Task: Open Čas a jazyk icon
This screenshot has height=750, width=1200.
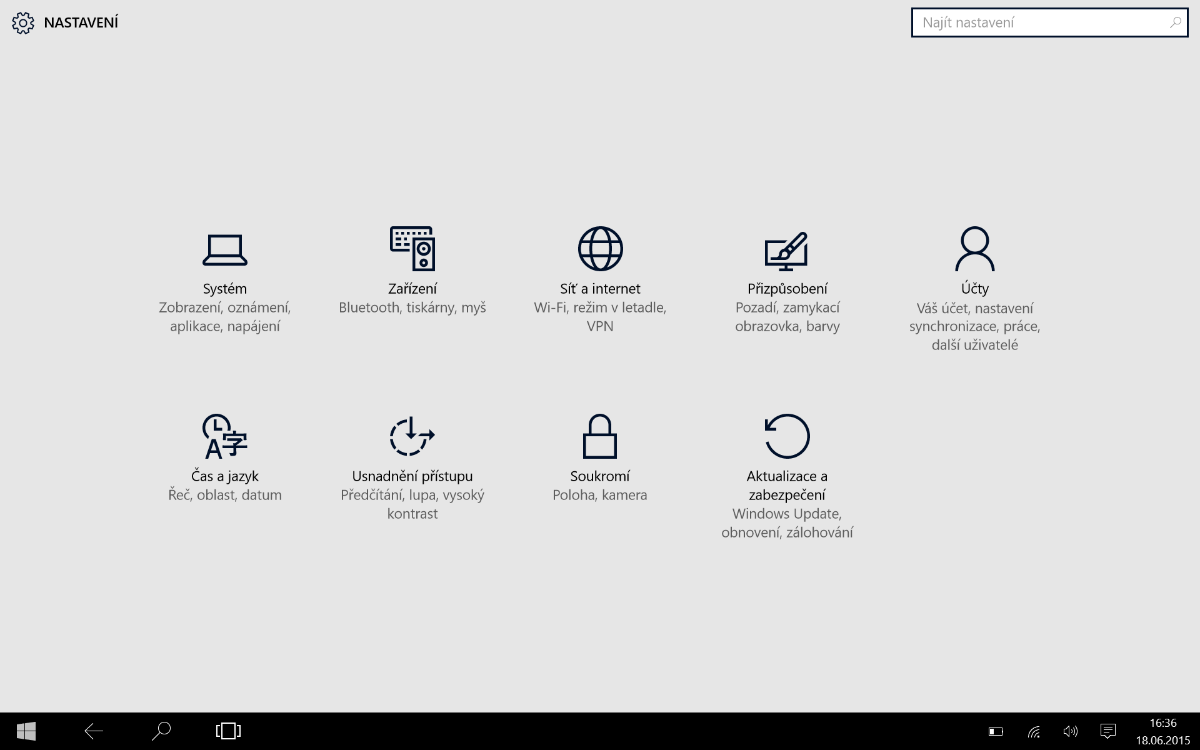Action: coord(225,437)
